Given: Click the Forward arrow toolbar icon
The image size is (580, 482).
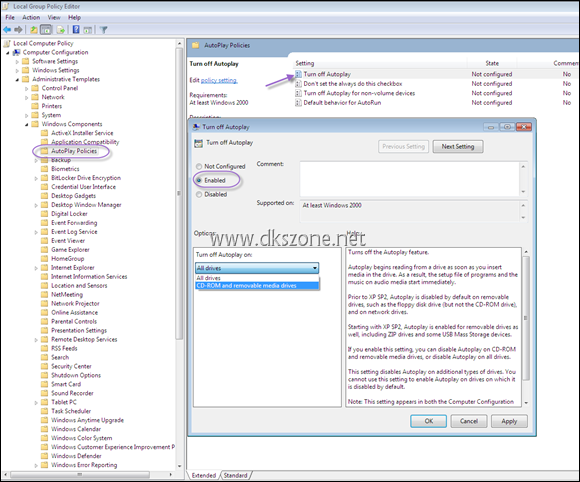Looking at the screenshot, I should (x=18, y=30).
